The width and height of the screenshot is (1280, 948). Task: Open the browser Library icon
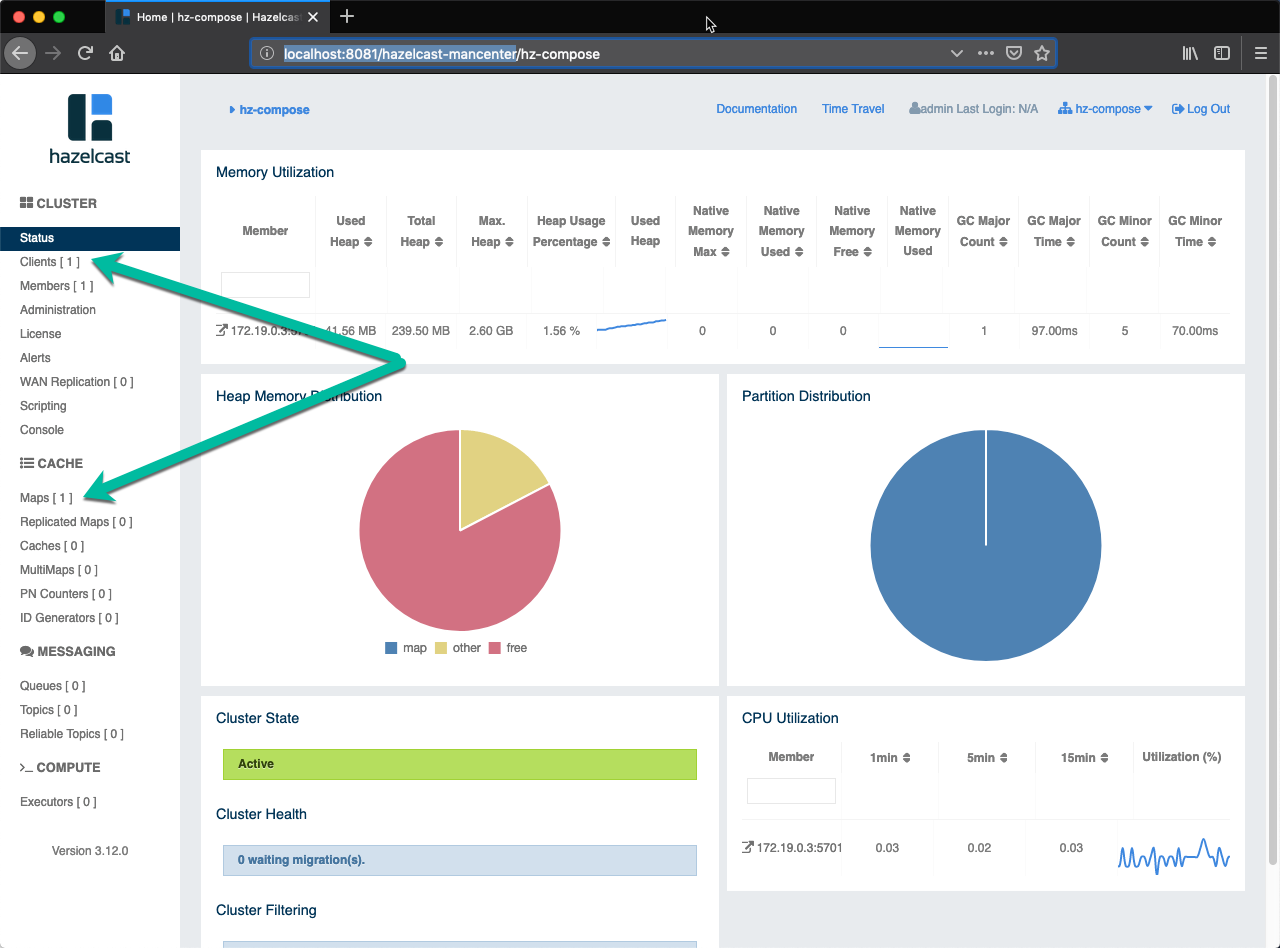1190,53
